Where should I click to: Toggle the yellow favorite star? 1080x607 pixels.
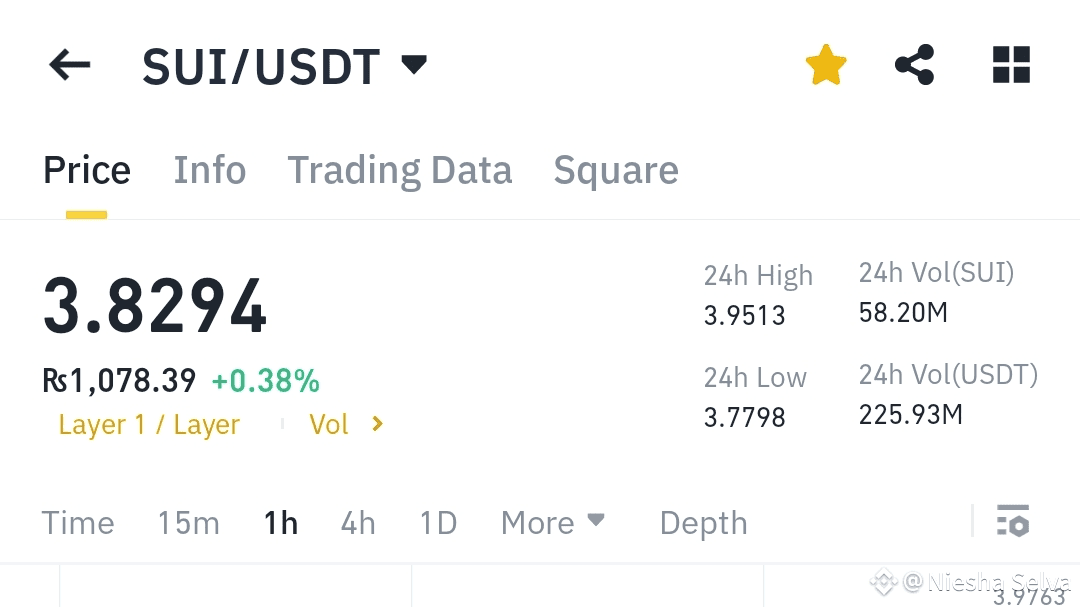tap(826, 65)
